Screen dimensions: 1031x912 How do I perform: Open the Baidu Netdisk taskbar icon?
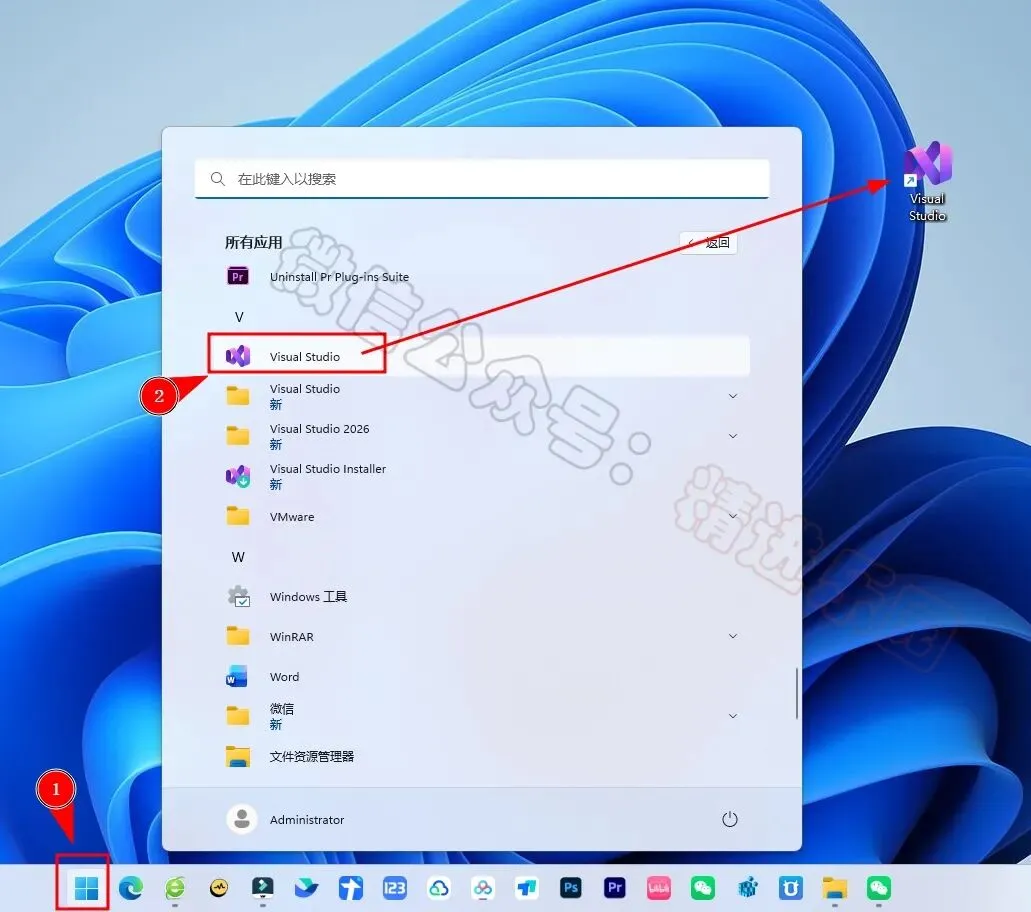pos(483,888)
